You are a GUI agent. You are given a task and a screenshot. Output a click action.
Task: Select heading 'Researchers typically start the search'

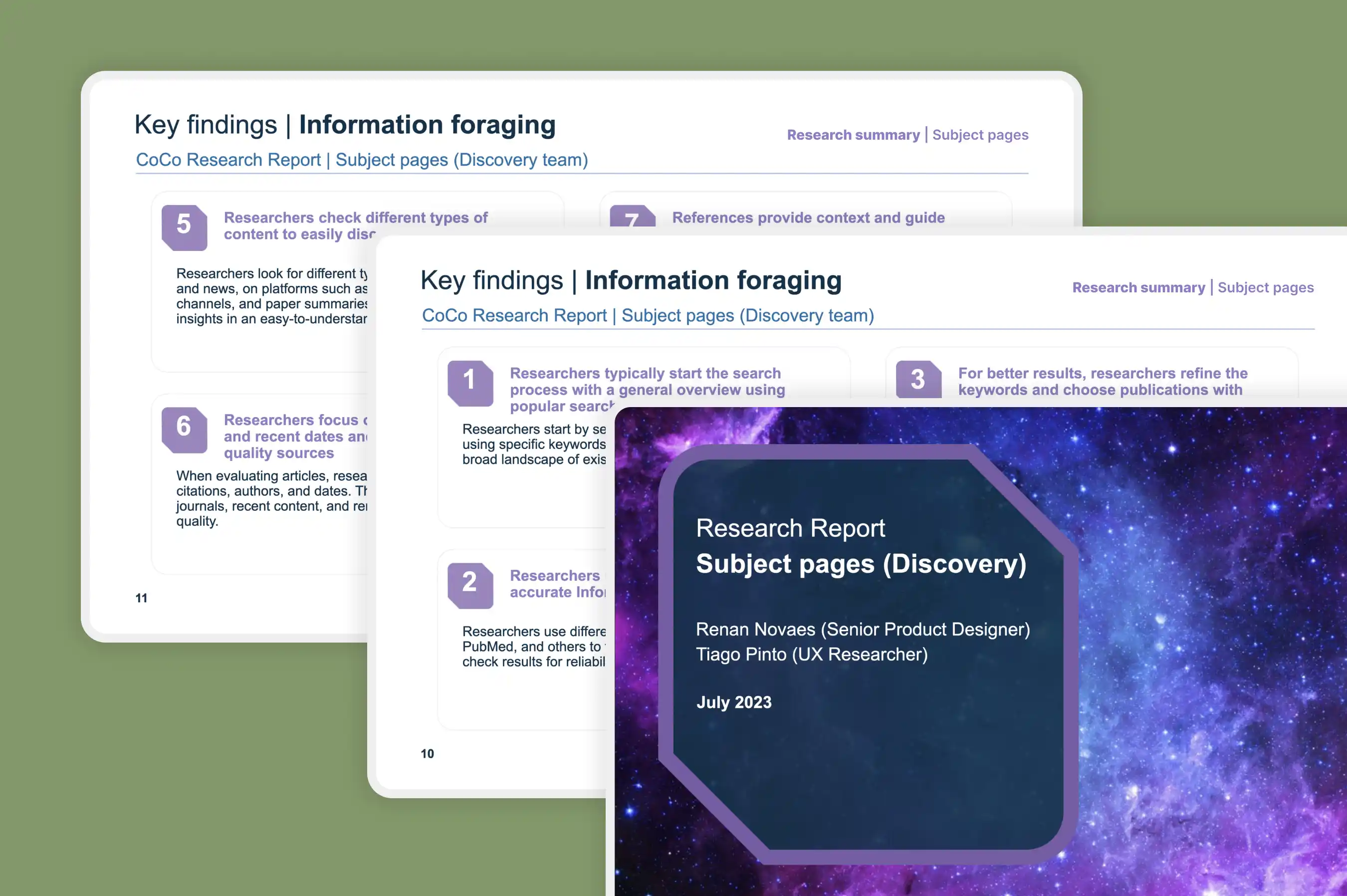pyautogui.click(x=645, y=373)
